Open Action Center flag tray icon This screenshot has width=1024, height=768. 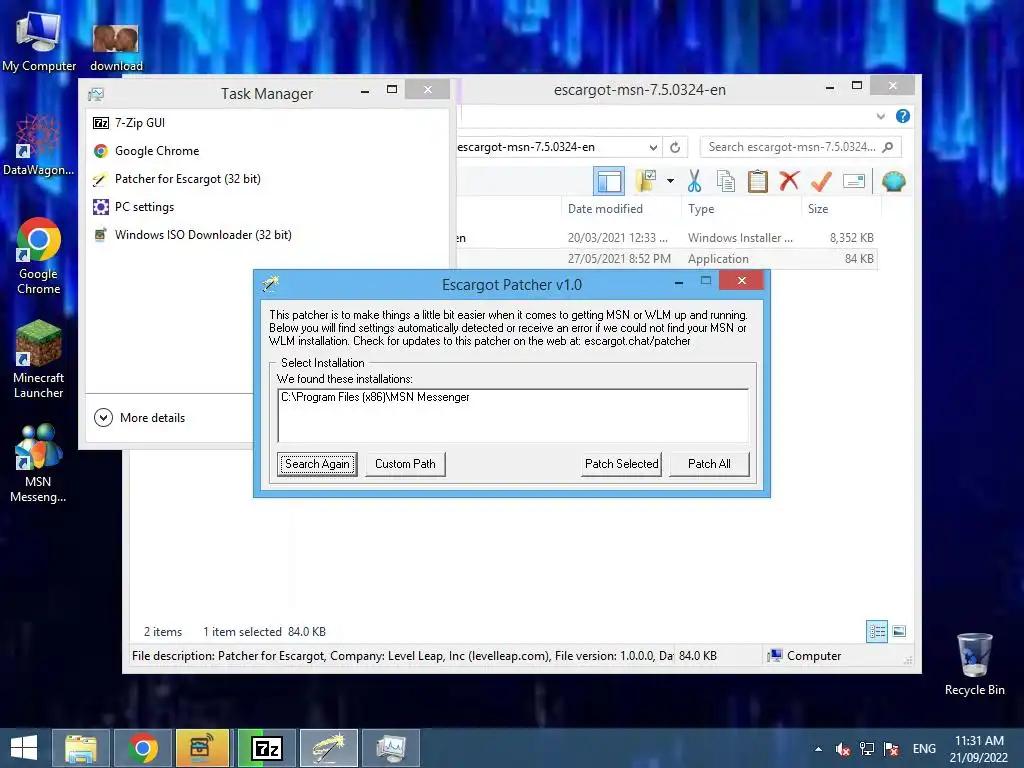point(891,749)
